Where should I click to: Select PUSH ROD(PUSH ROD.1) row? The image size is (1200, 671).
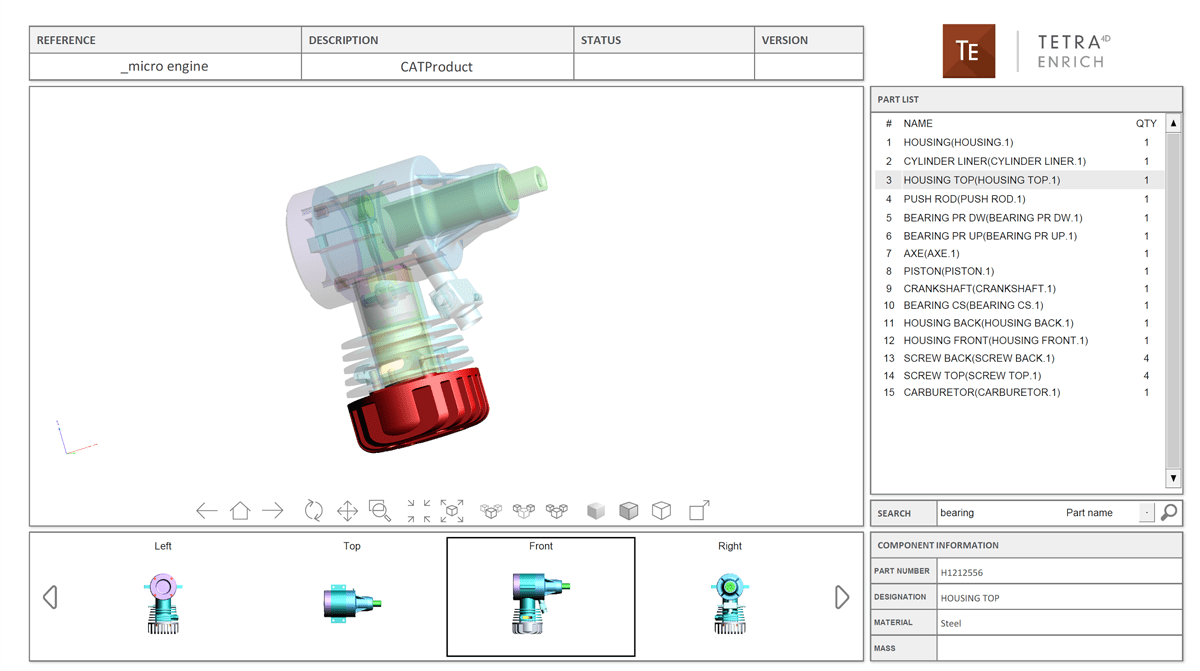click(x=1019, y=199)
